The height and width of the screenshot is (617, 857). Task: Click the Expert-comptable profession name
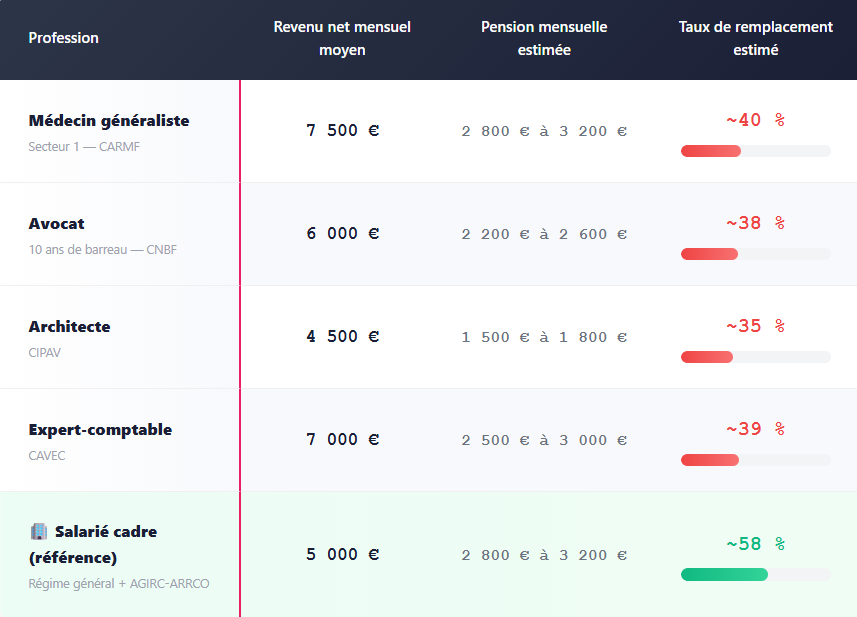point(100,430)
